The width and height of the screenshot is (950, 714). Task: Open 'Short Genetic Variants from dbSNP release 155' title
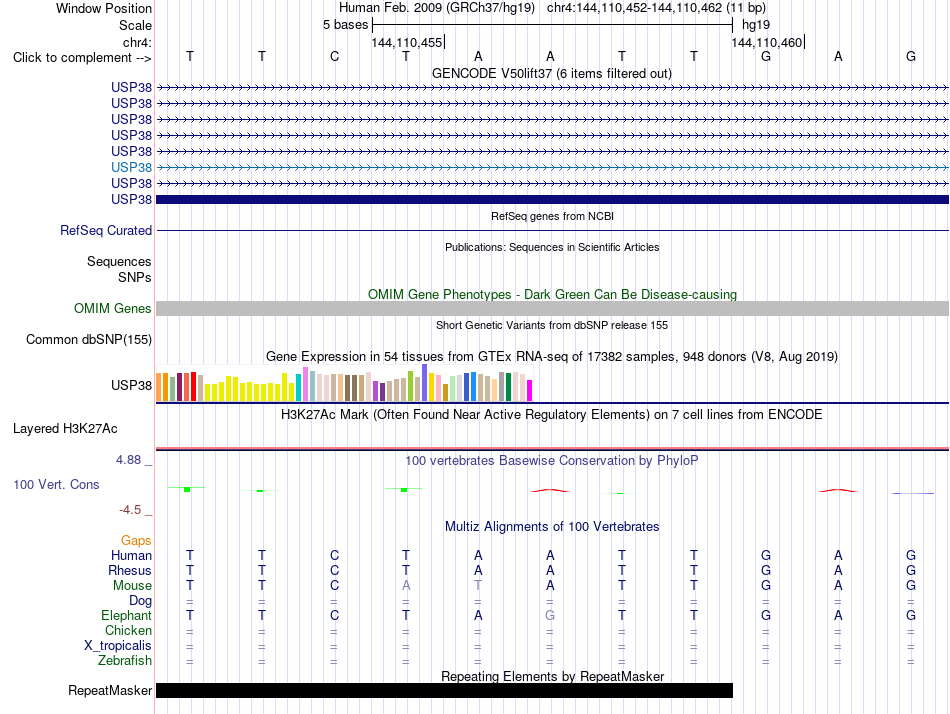click(552, 325)
